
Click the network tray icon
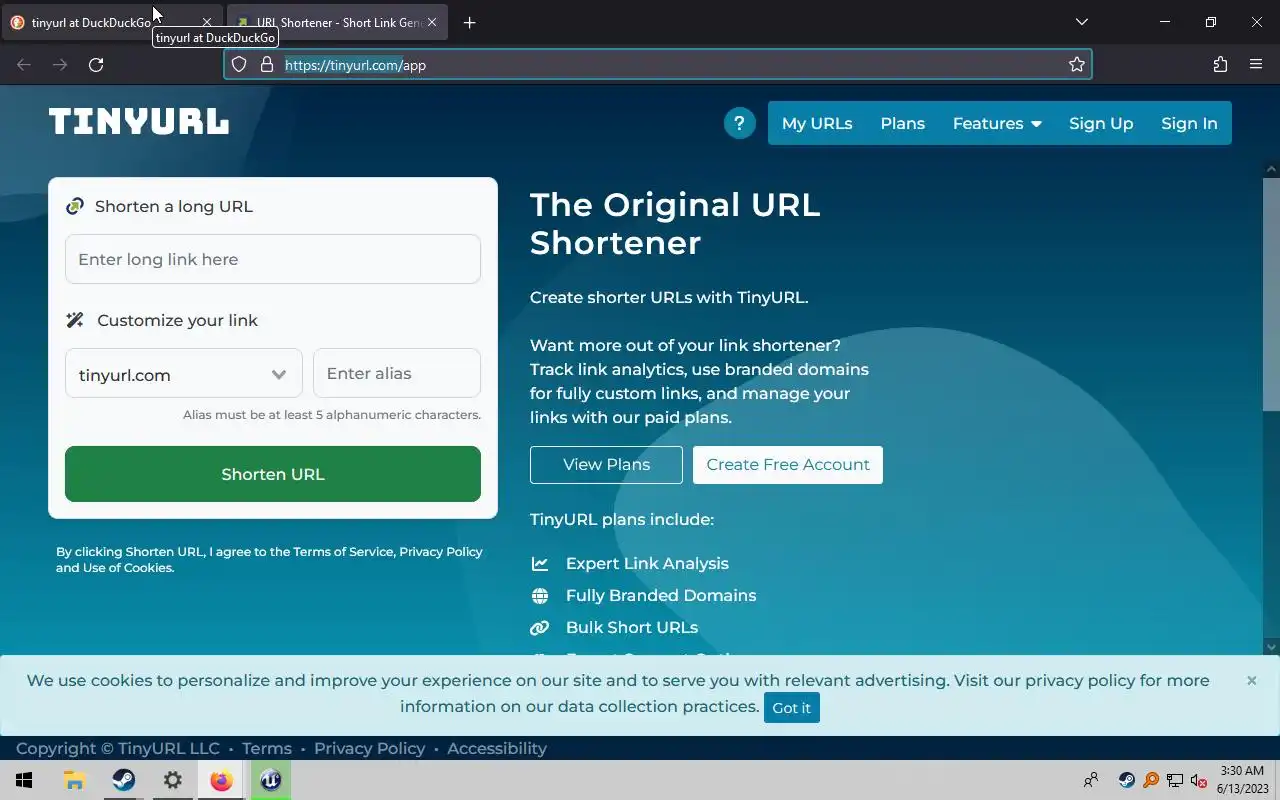1175,780
